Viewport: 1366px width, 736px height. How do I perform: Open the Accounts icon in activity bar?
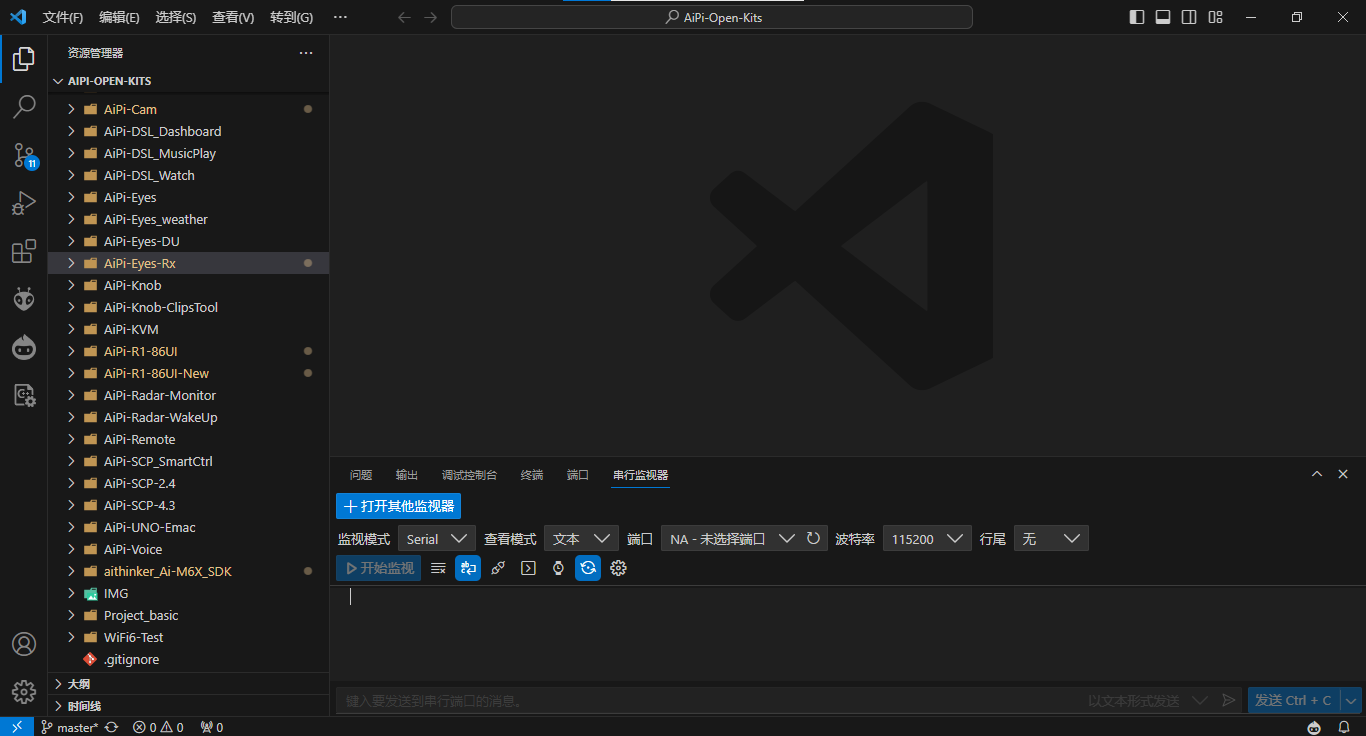click(24, 644)
